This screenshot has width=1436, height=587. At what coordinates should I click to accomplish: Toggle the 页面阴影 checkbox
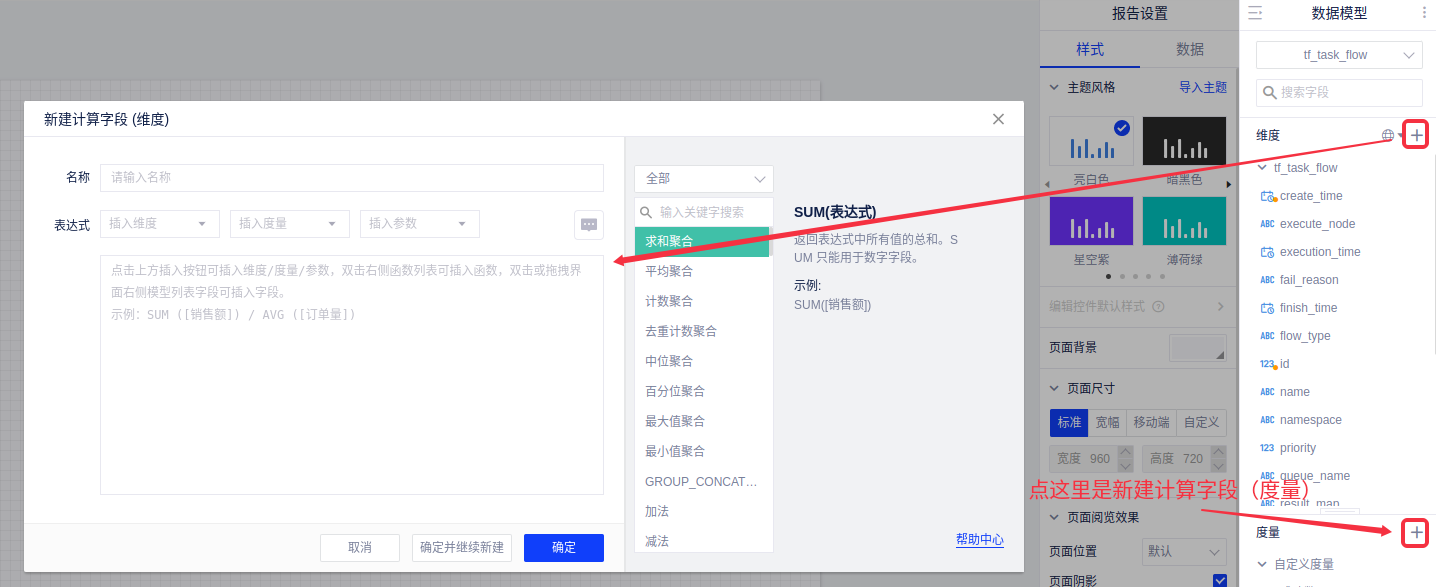[1219, 581]
